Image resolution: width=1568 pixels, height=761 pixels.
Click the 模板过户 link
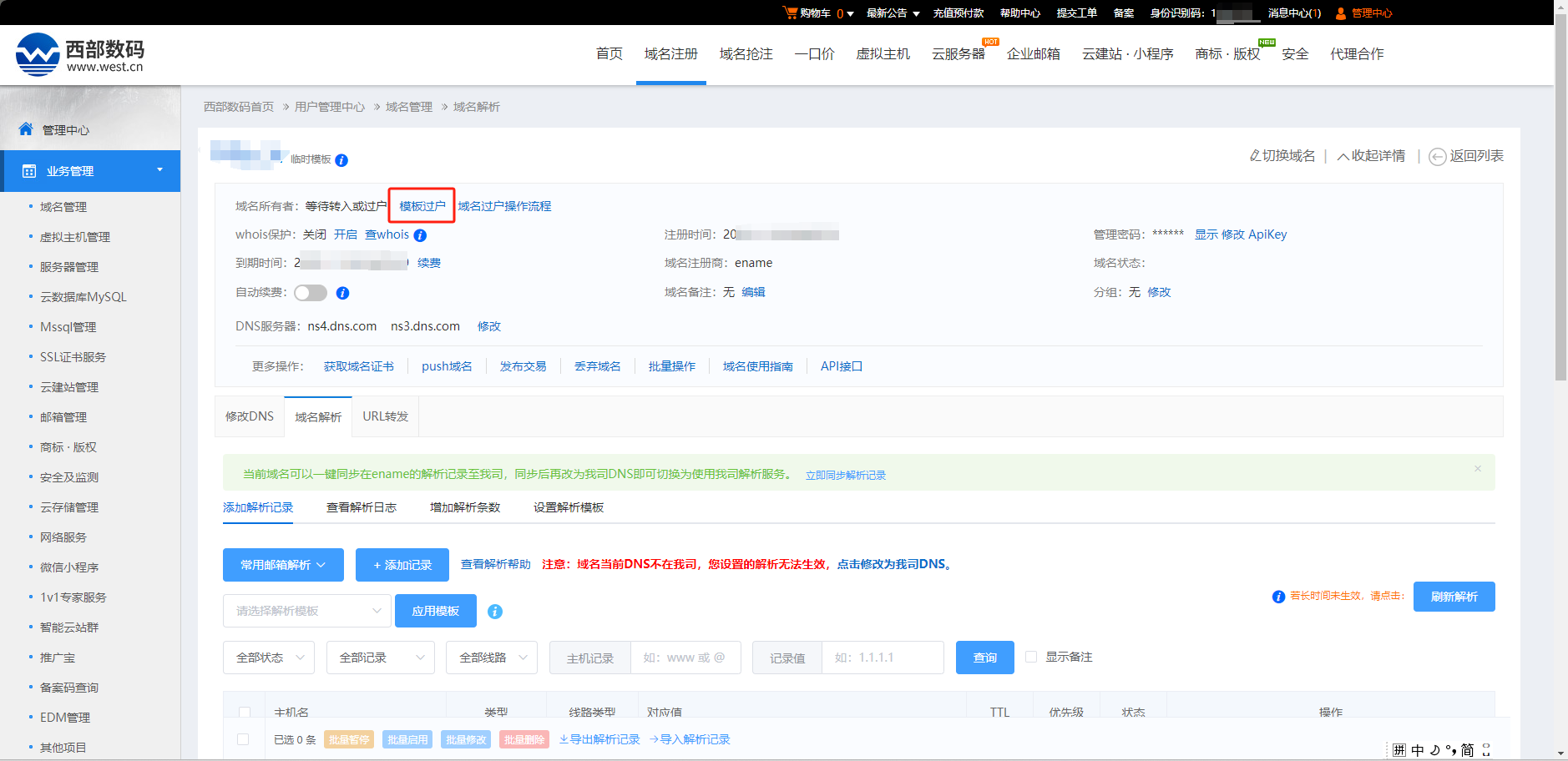pyautogui.click(x=422, y=206)
